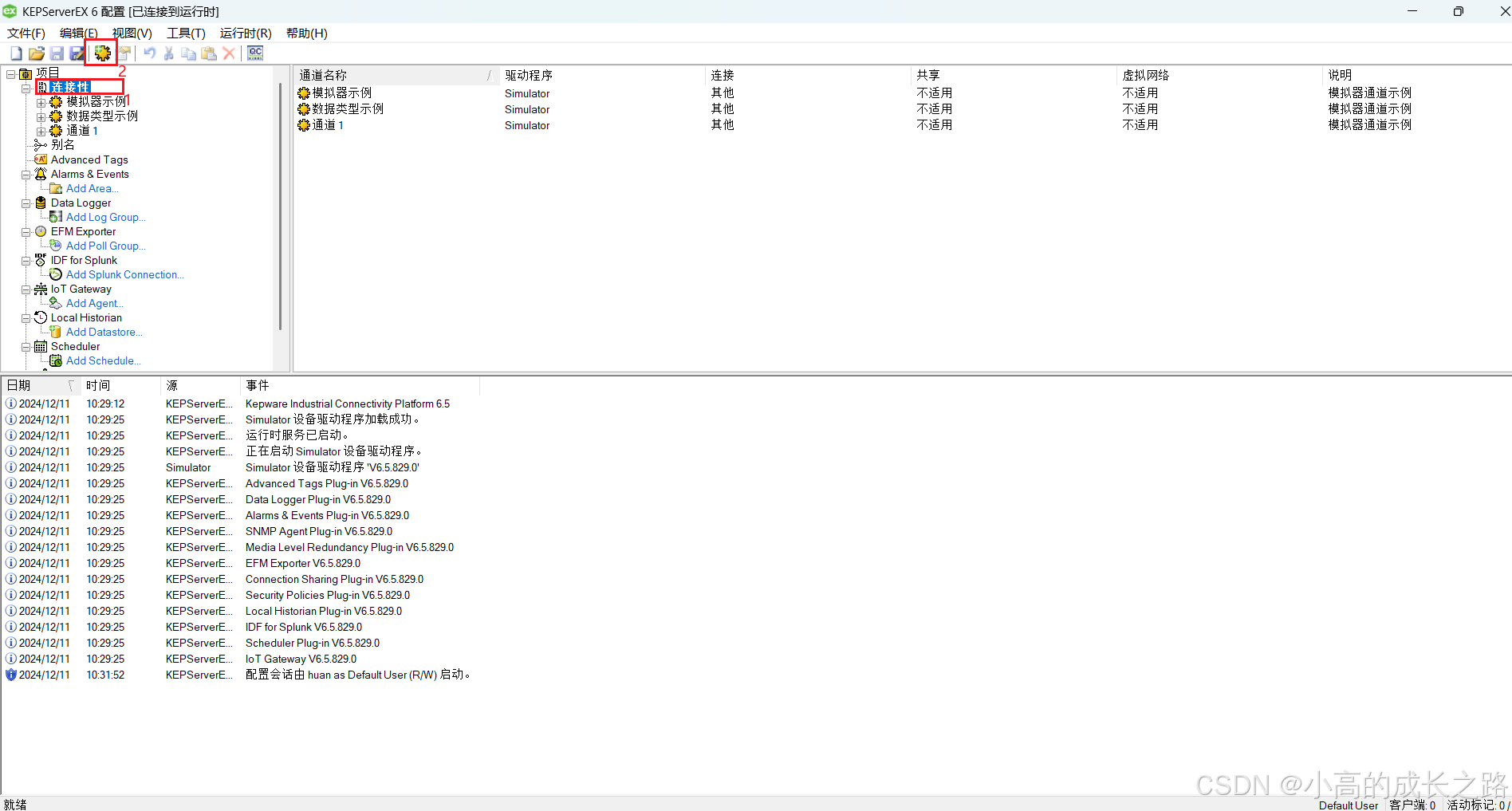Select the 连接性 tree item
The image size is (1512, 811).
(x=70, y=87)
